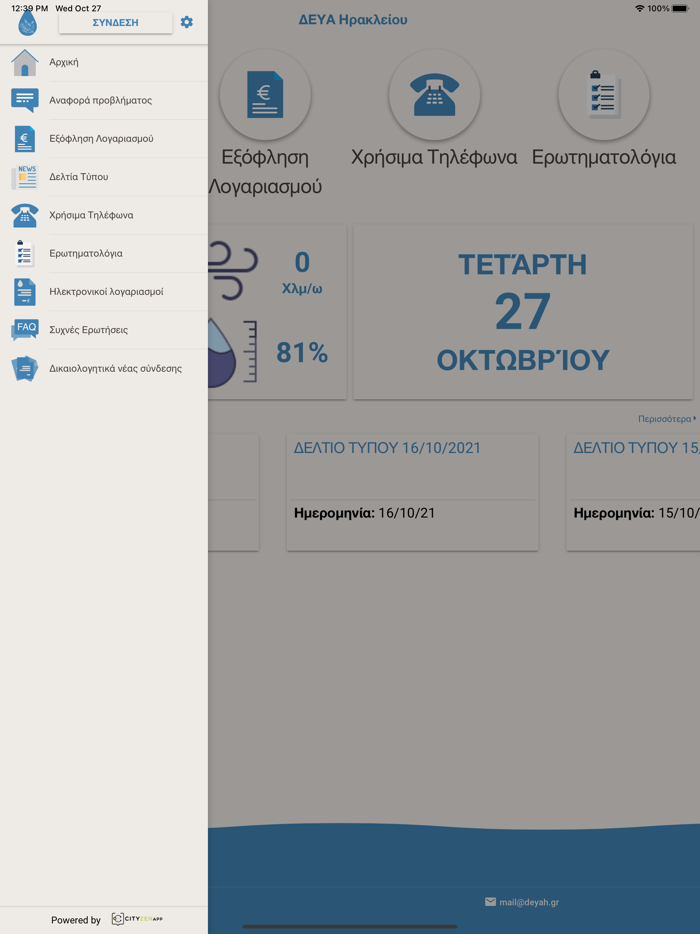700x934 pixels.
Task: Click the documents icon for Δικαιολογητικά νέας σύνδεσης
Action: click(x=24, y=368)
